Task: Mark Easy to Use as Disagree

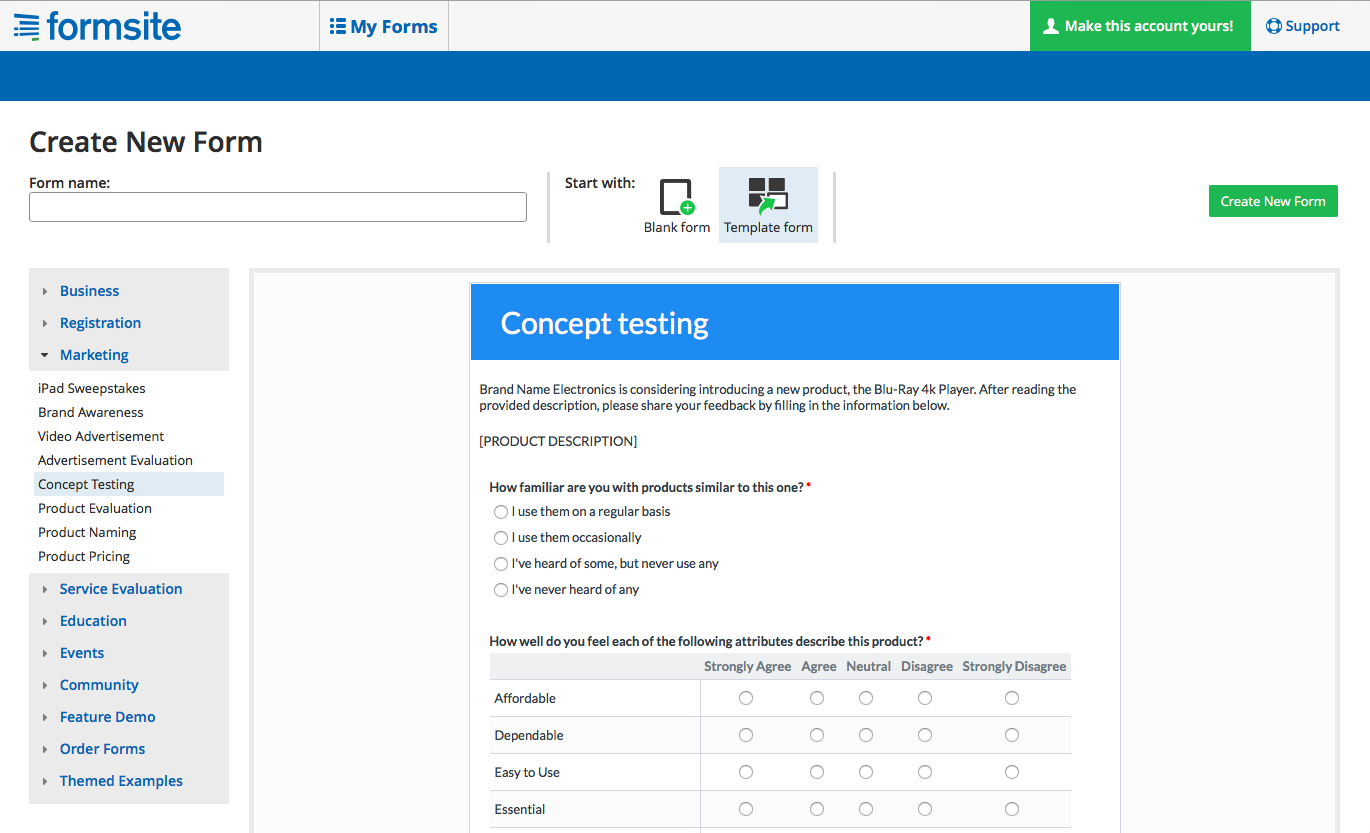Action: pos(925,772)
